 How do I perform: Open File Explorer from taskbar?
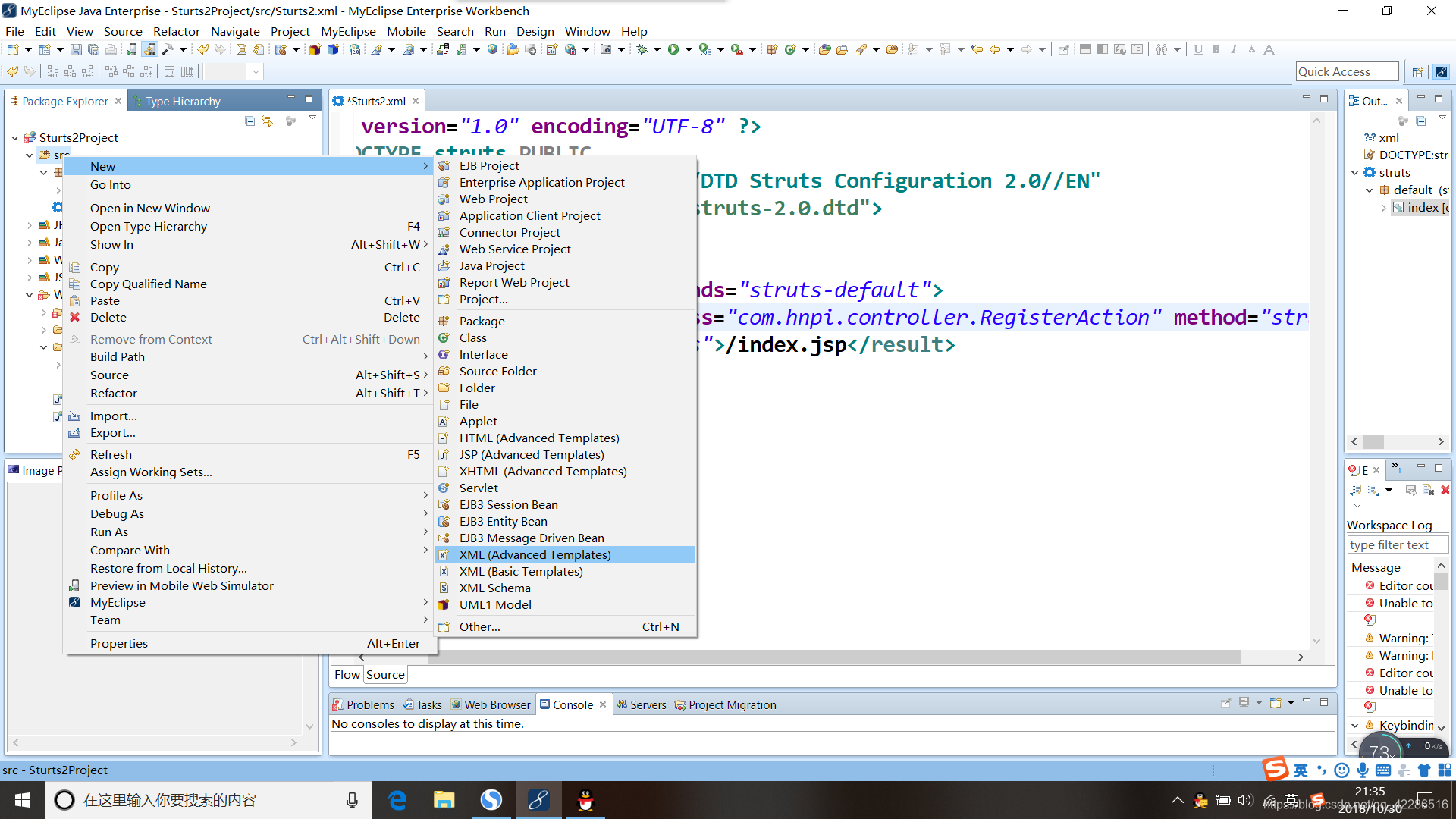(444, 800)
